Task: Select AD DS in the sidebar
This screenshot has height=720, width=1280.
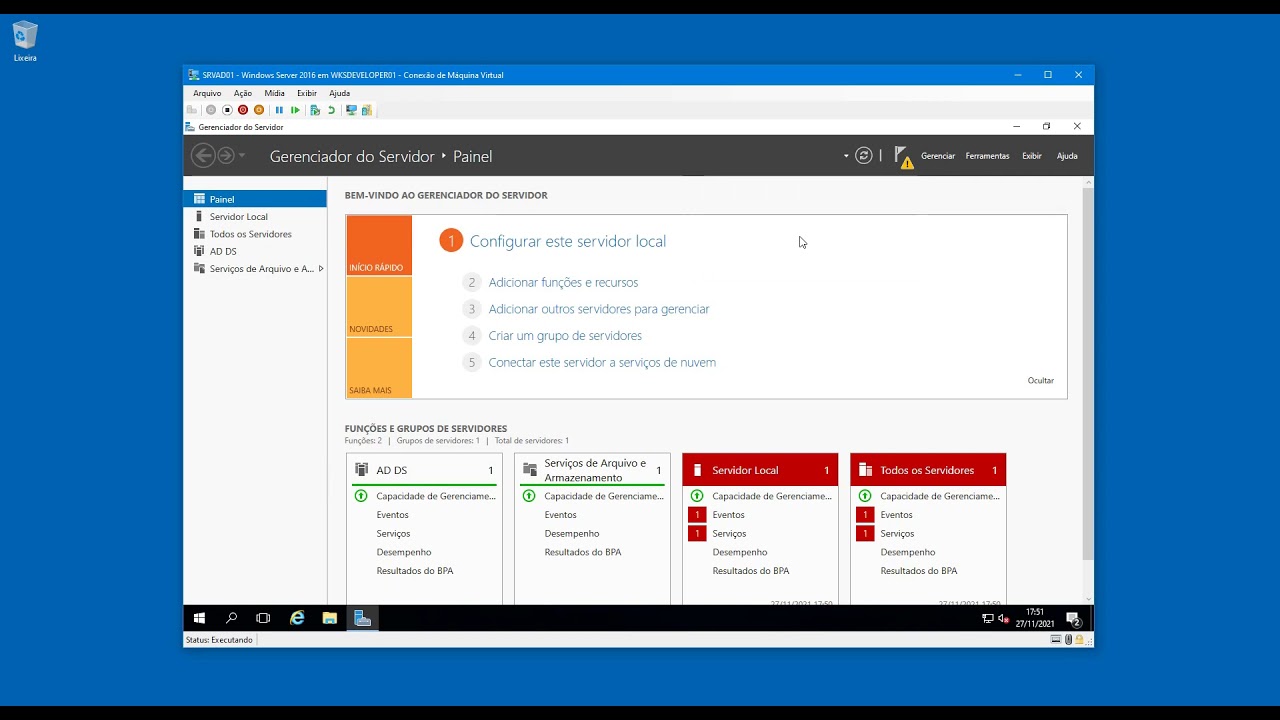Action: (x=255, y=251)
